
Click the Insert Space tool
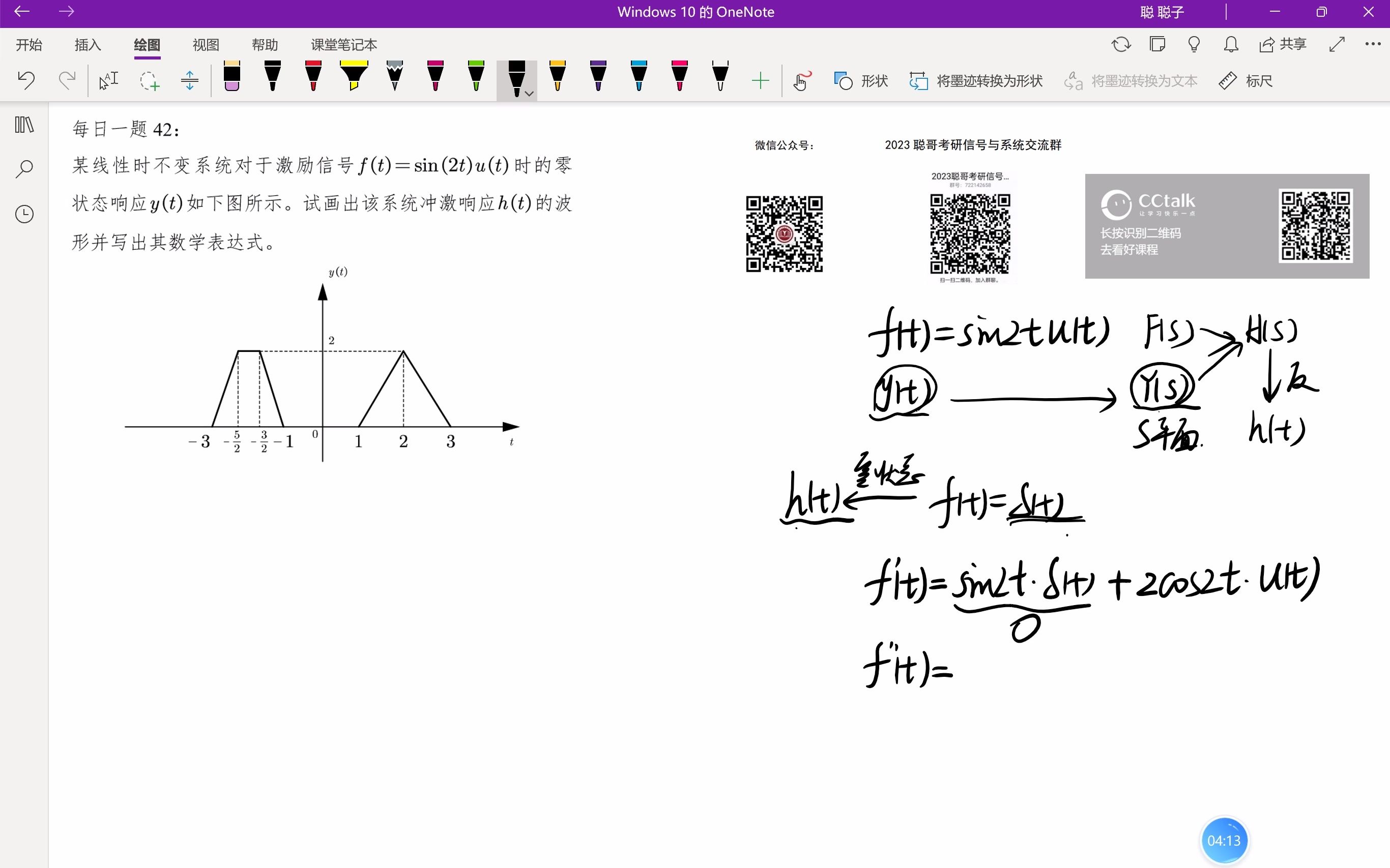190,80
